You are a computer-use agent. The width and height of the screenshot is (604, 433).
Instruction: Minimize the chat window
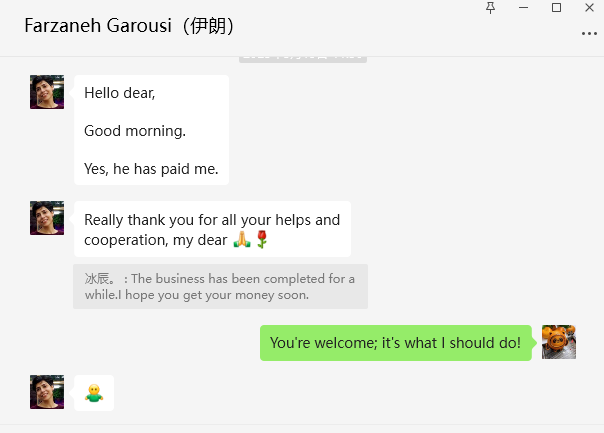(x=523, y=8)
